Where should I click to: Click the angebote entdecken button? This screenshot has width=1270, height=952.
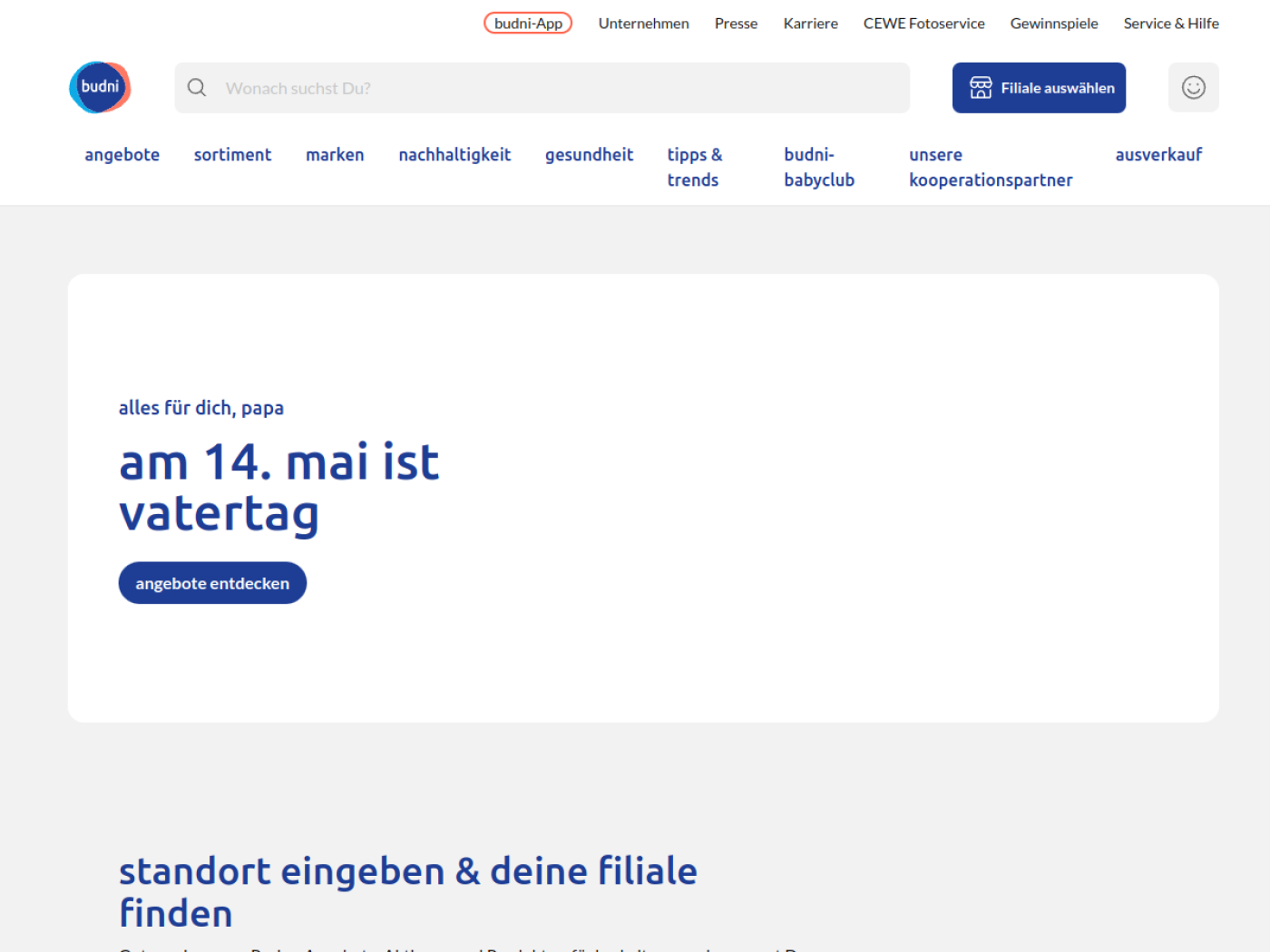212,583
